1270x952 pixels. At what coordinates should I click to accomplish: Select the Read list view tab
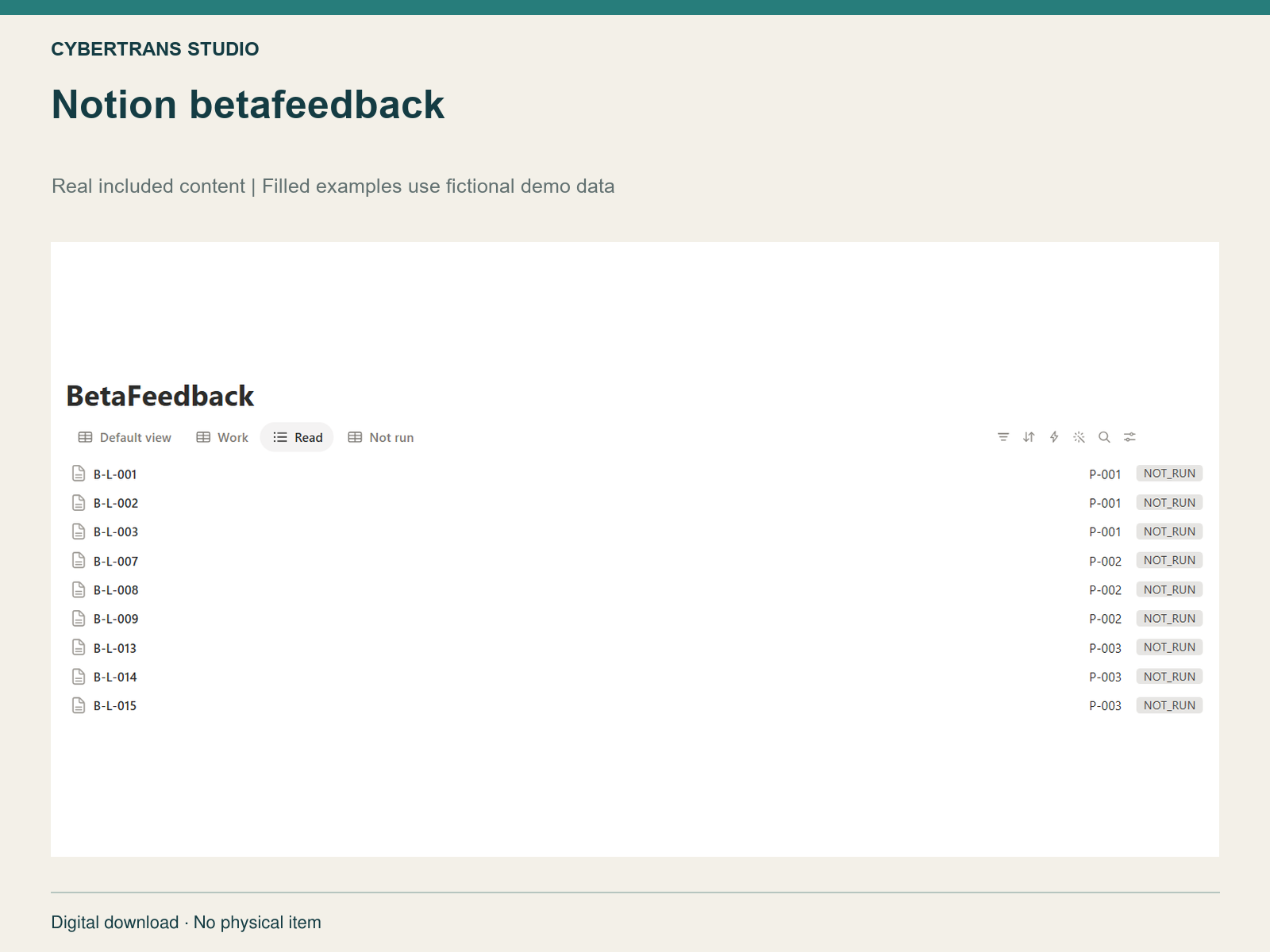click(x=297, y=437)
